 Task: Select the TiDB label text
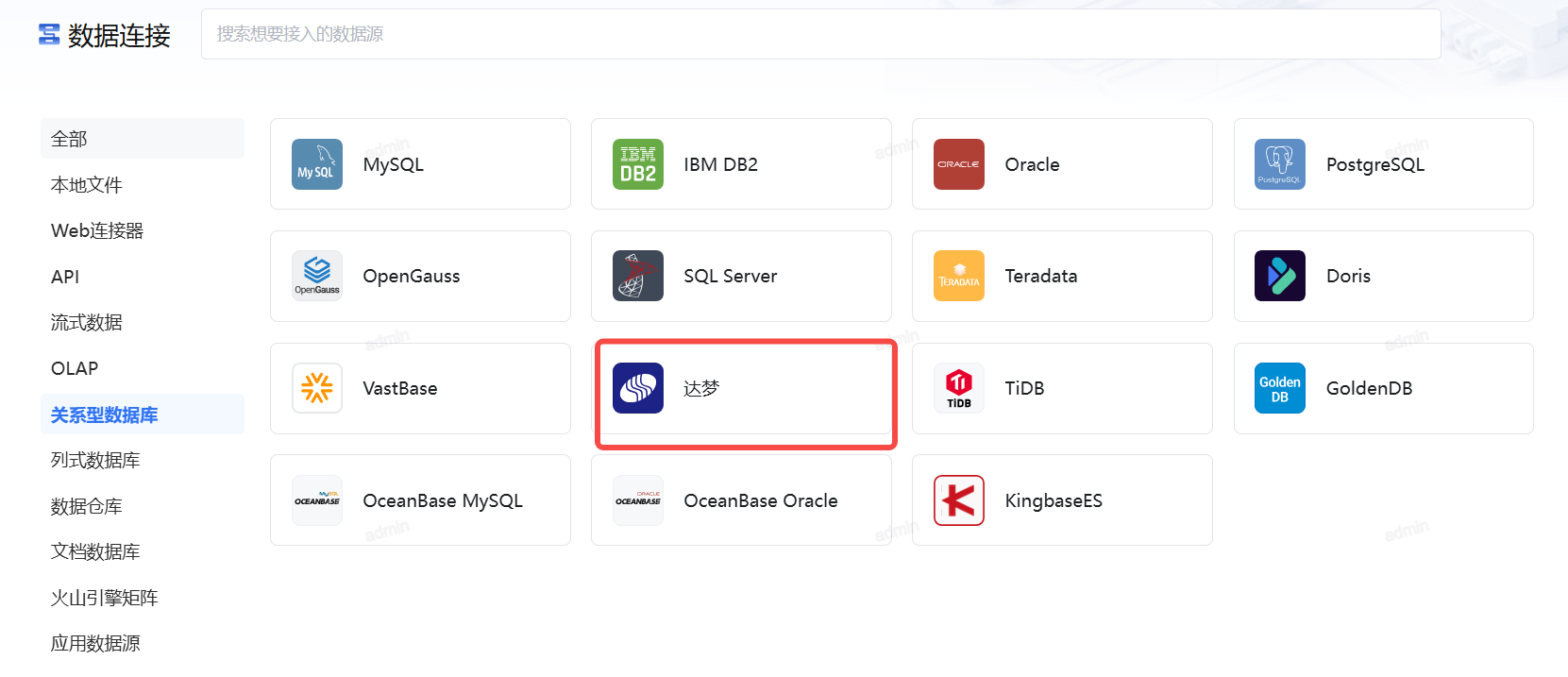[1024, 388]
